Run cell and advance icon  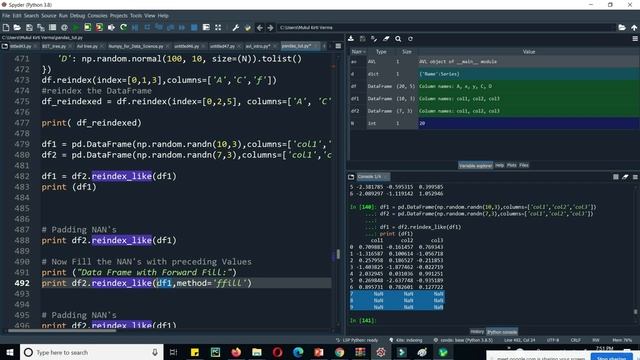(99, 27)
